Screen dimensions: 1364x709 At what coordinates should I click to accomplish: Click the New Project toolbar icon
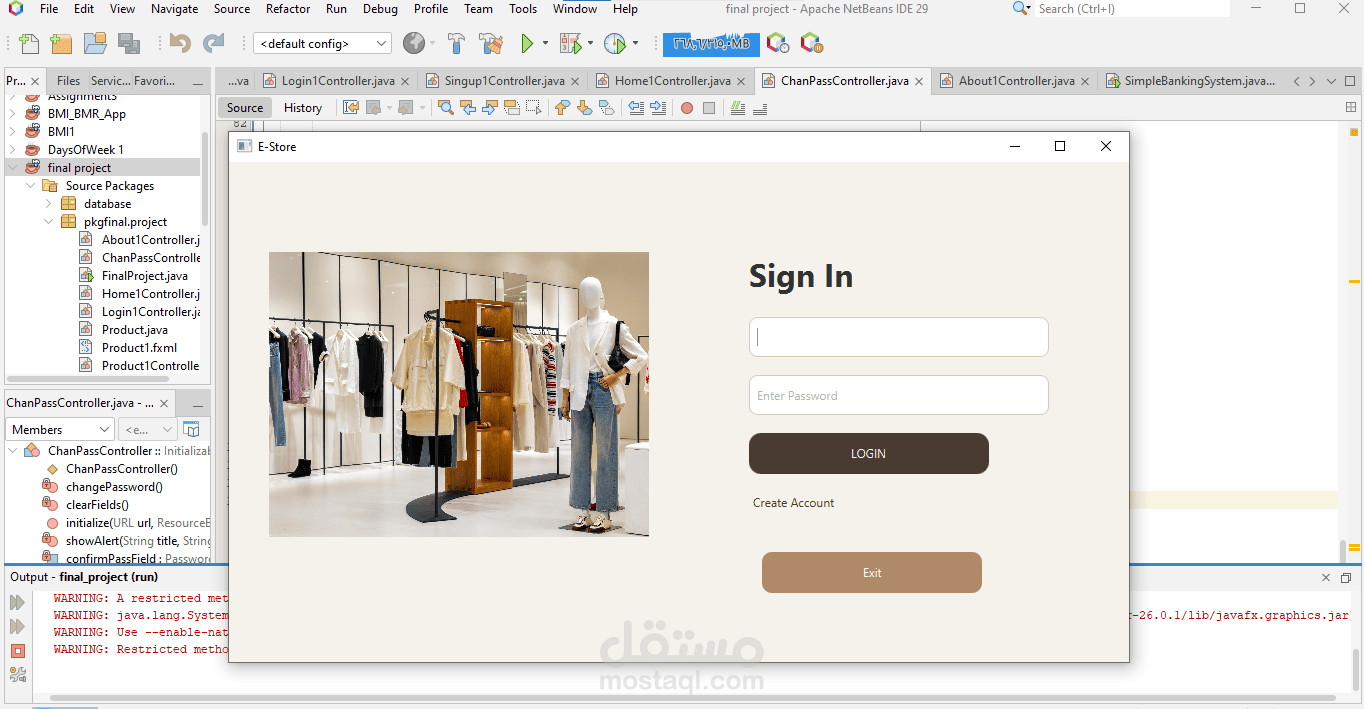point(62,44)
